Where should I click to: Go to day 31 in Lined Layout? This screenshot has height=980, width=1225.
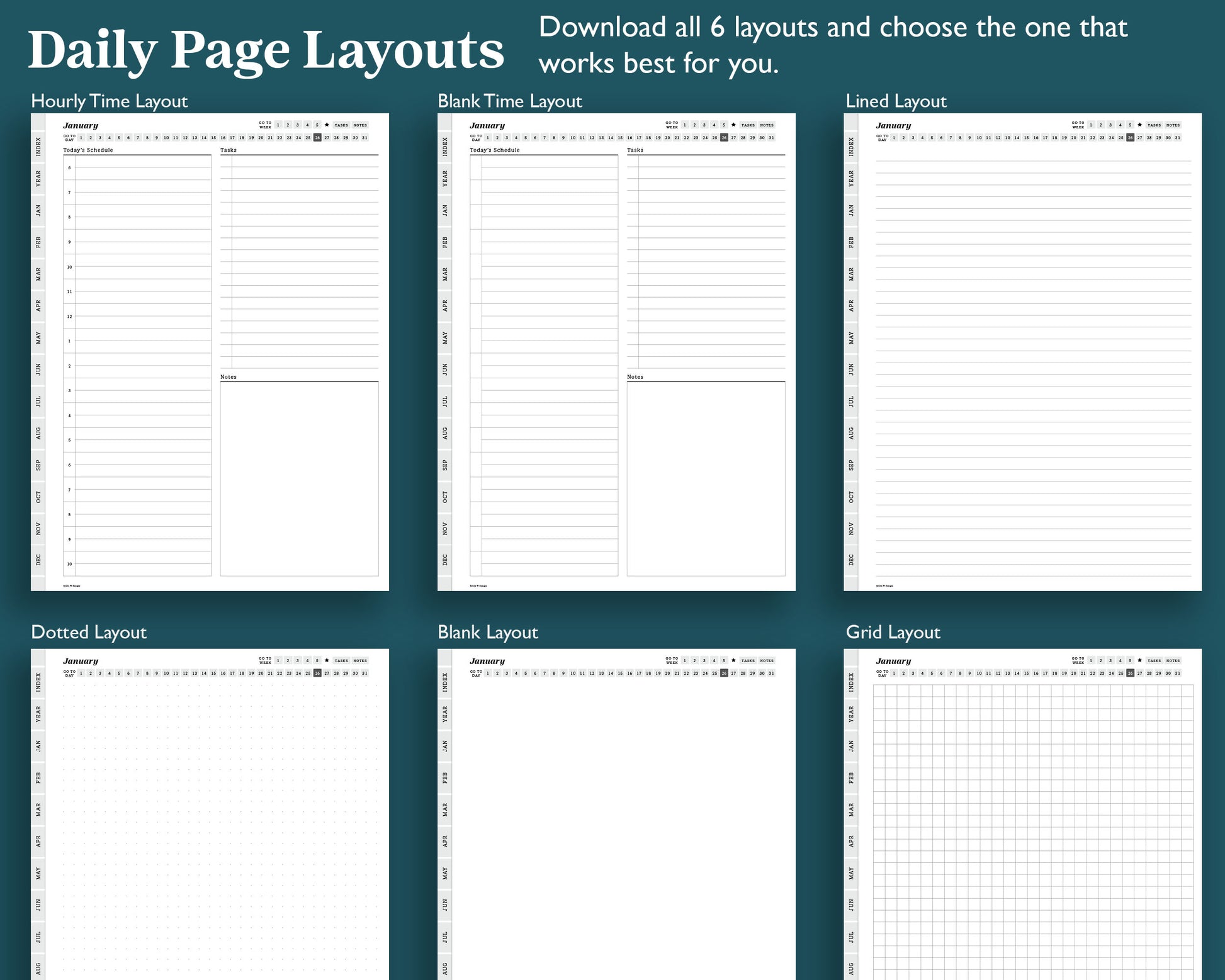pos(1177,137)
